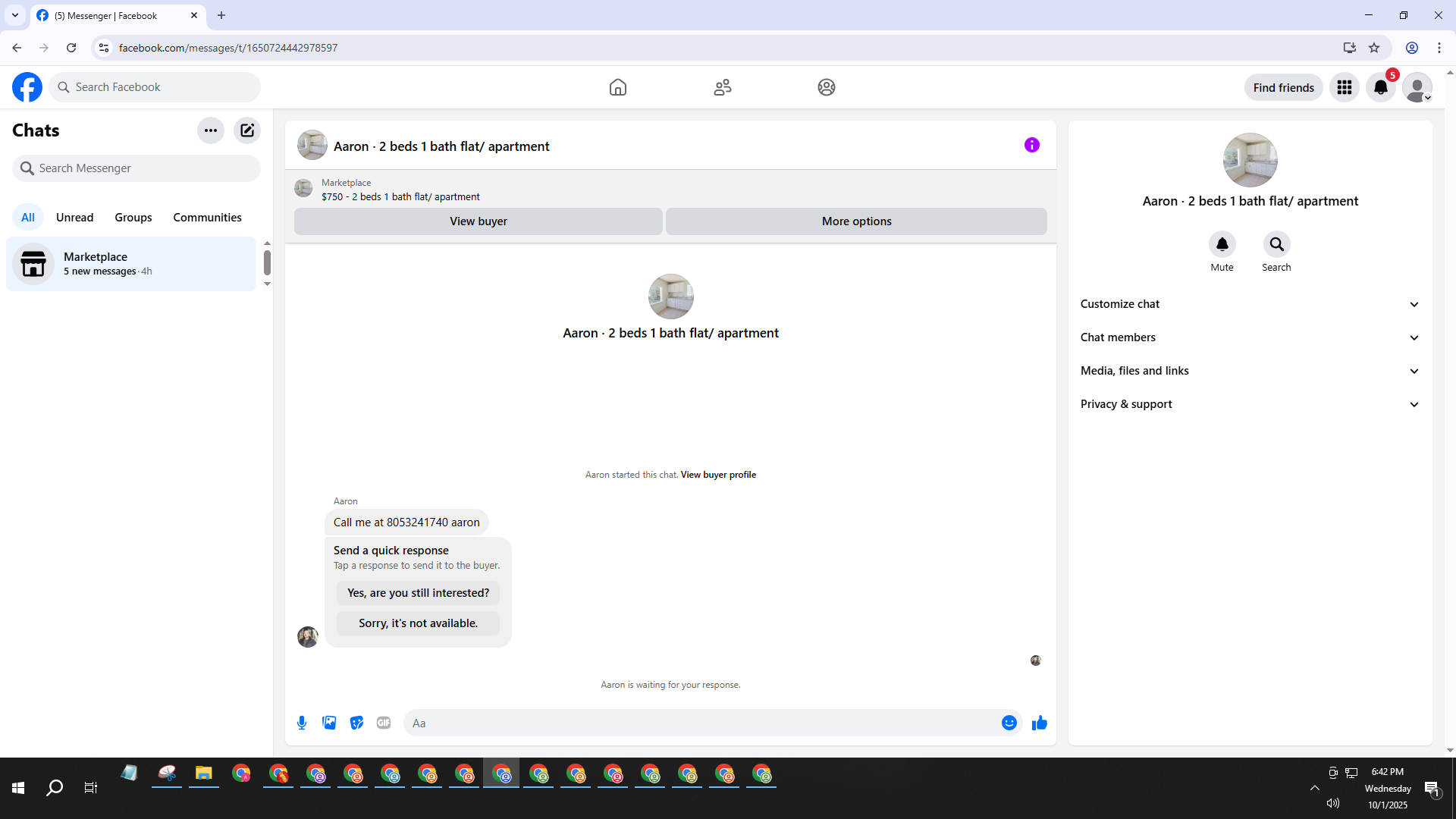Open the volume control in system tray
1456x819 pixels.
tap(1333, 803)
